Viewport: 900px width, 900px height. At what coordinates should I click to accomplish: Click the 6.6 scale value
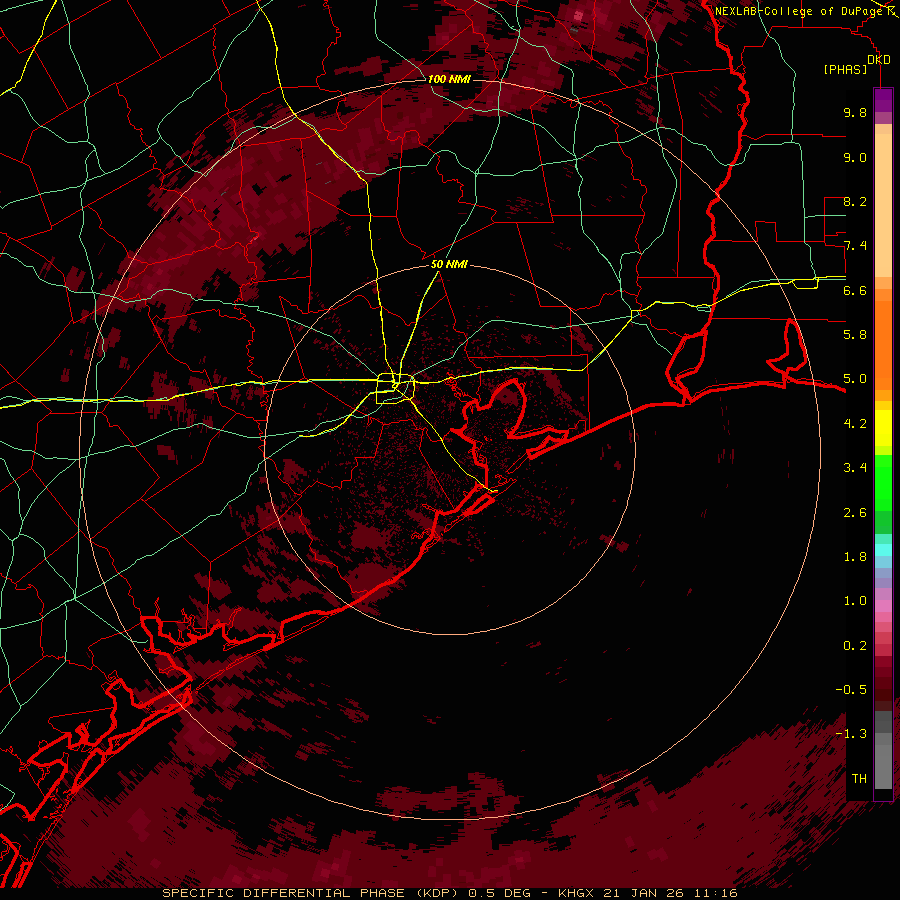tap(855, 290)
